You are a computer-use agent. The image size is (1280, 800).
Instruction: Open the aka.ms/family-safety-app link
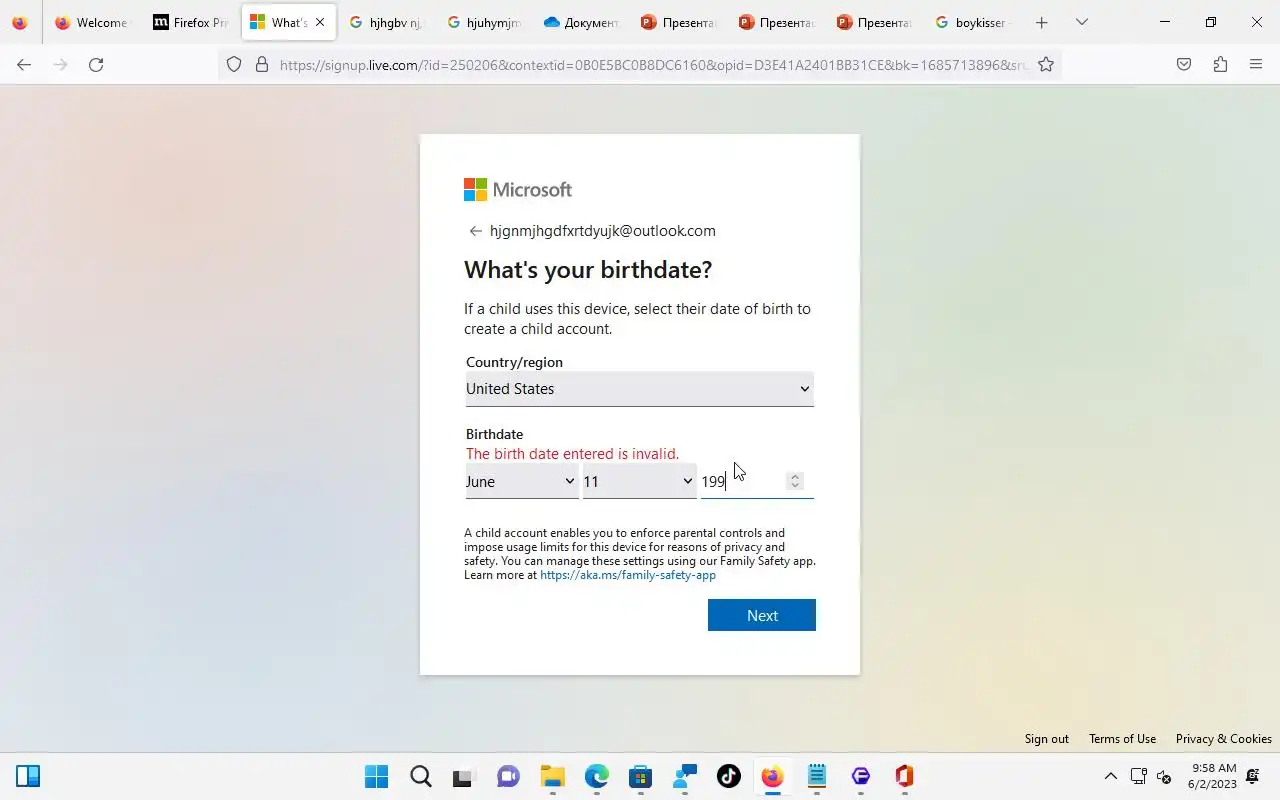coord(628,575)
